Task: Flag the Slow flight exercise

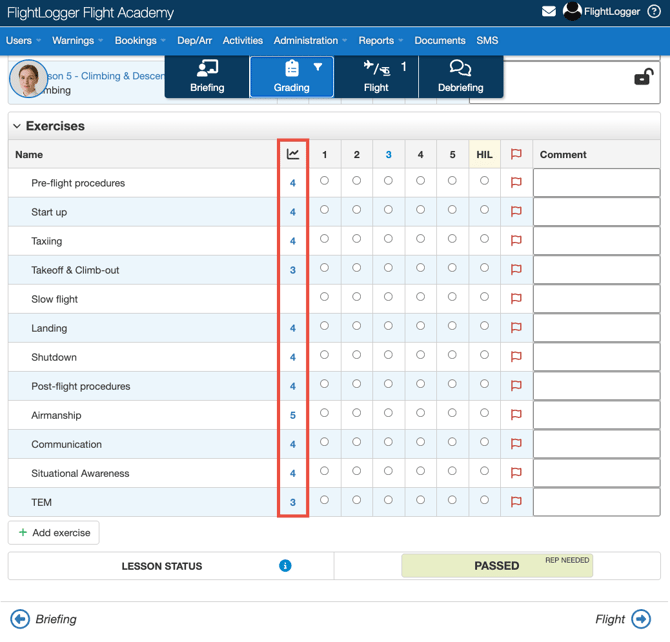Action: [516, 299]
